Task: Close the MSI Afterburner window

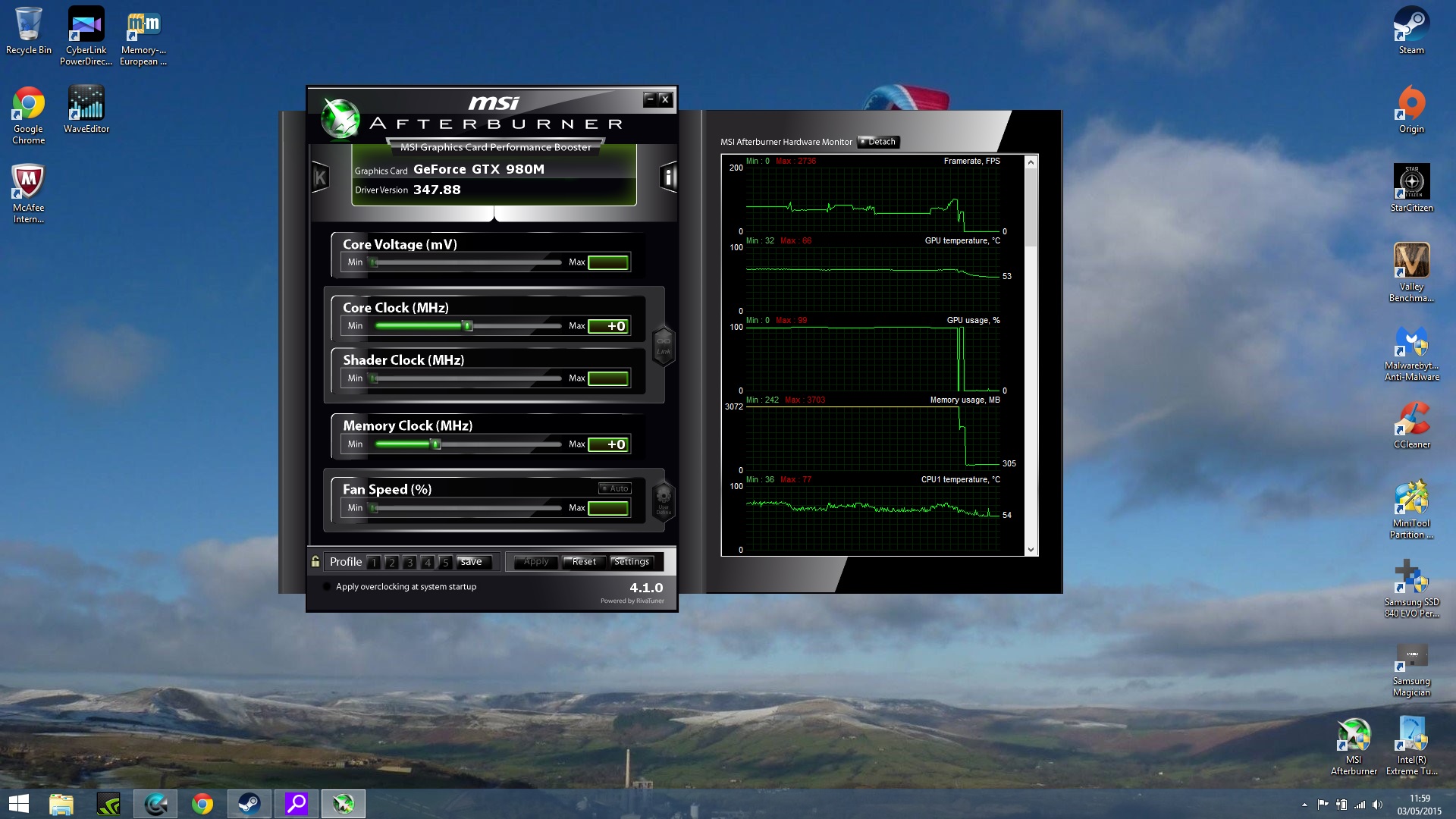Action: pyautogui.click(x=665, y=99)
